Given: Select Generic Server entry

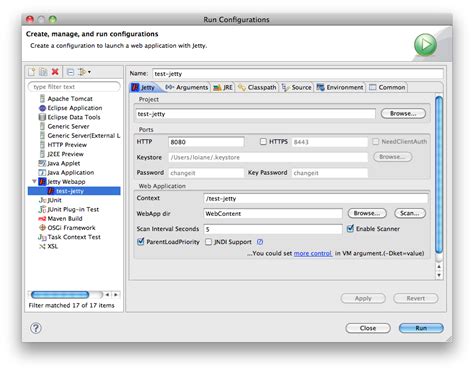Looking at the screenshot, I should point(65,126).
